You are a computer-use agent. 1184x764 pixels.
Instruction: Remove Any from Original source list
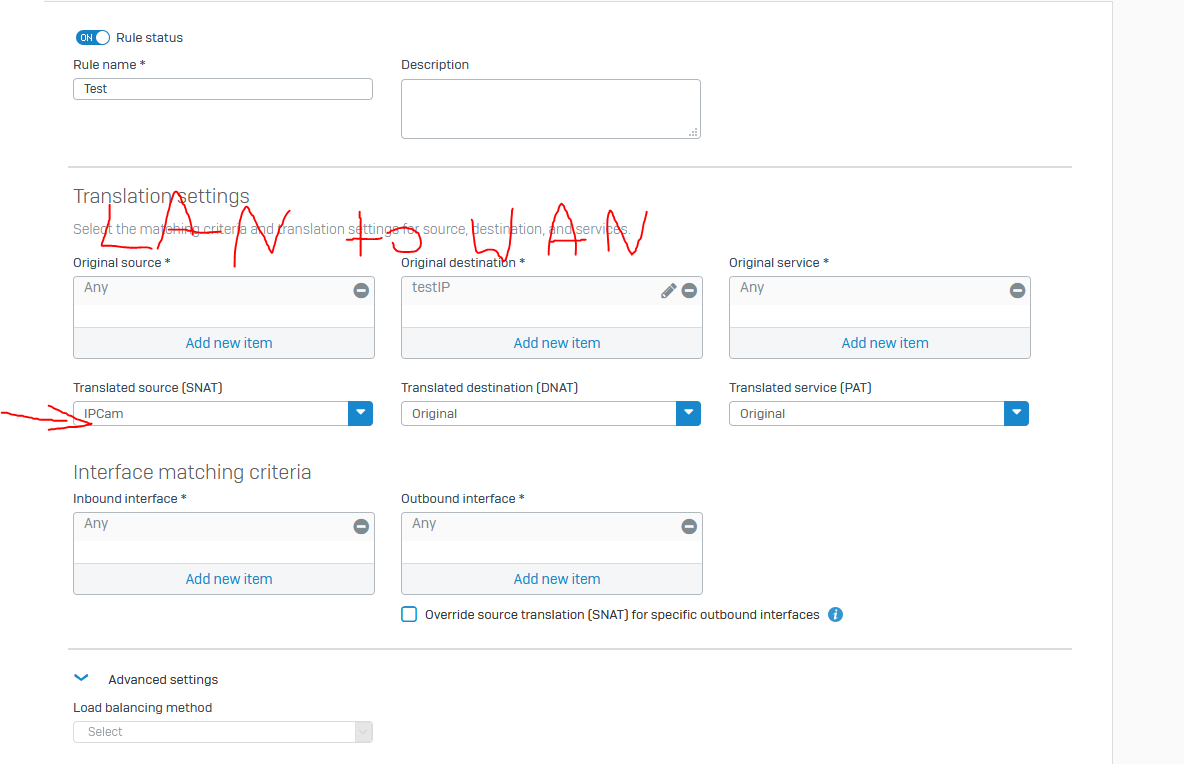pos(361,291)
